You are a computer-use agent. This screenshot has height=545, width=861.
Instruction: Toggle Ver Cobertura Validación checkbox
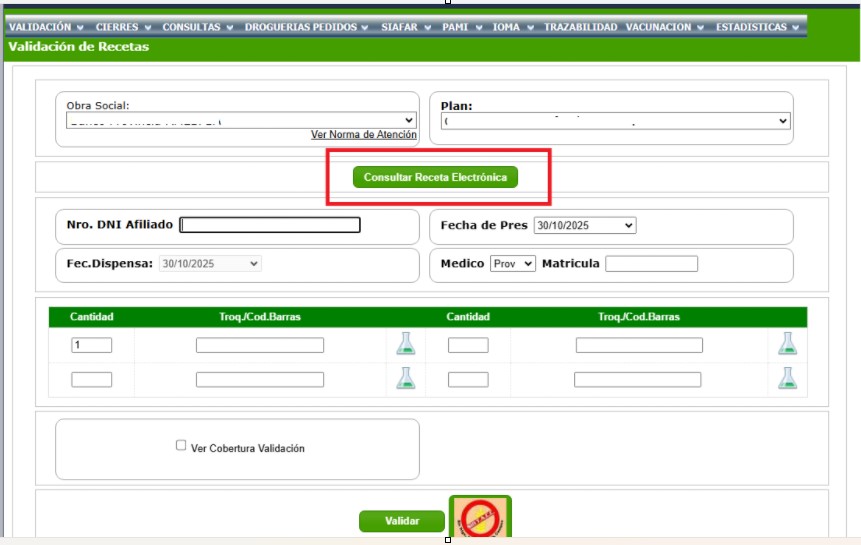181,445
